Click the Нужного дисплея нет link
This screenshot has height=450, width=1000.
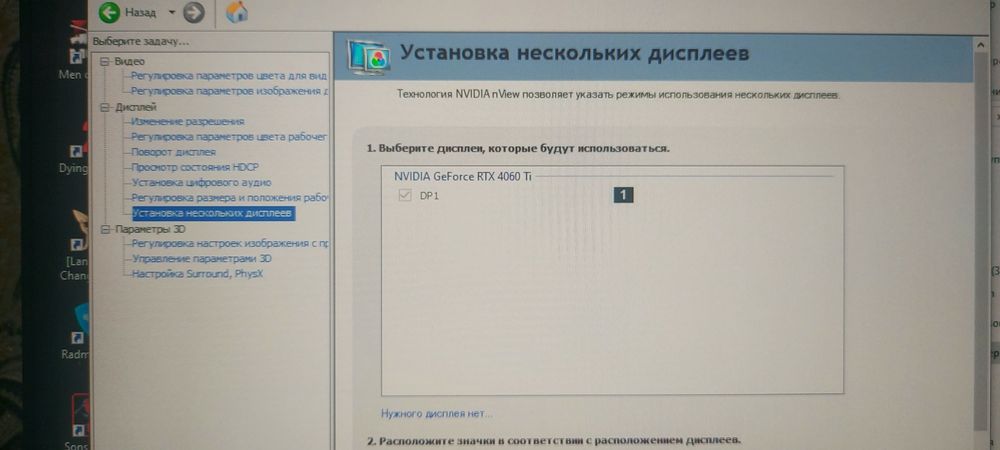[x=437, y=414]
